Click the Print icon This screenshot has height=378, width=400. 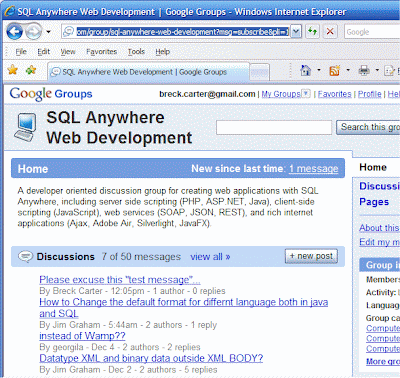(364, 70)
